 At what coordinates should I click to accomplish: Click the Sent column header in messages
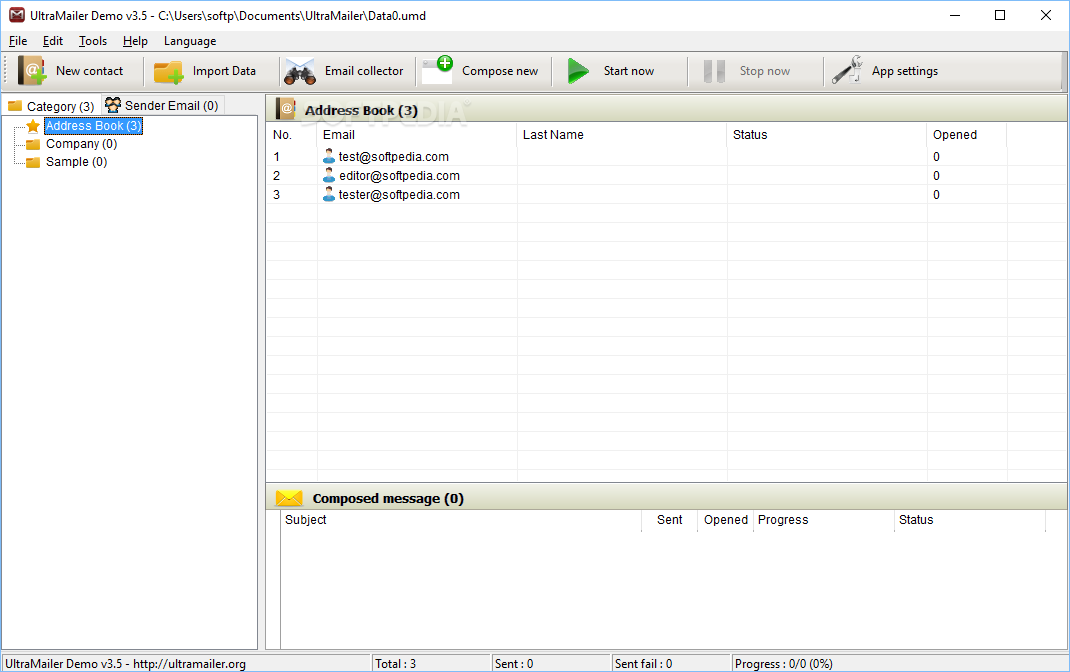click(x=669, y=520)
